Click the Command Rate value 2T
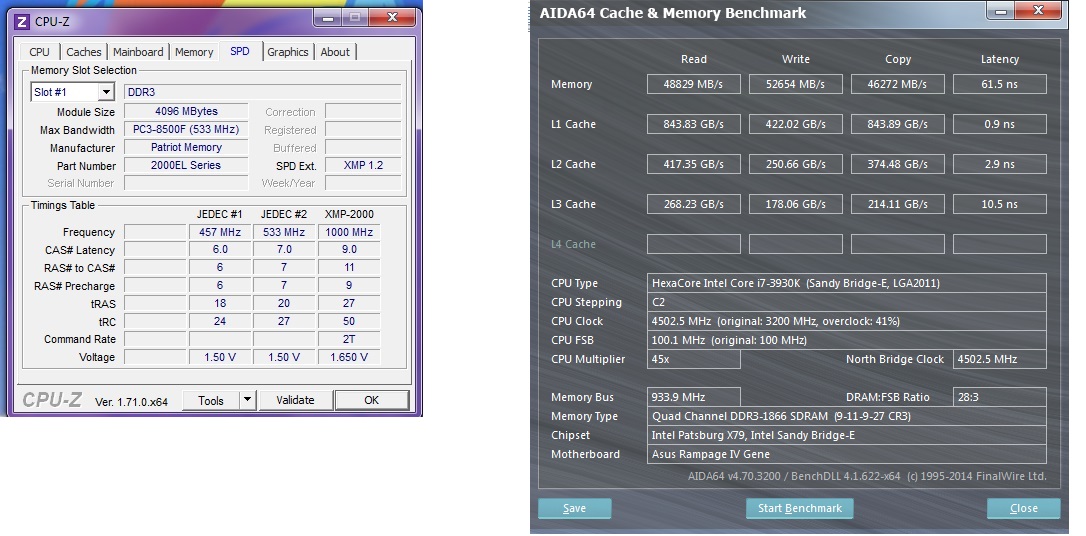This screenshot has width=1086, height=536. point(349,339)
